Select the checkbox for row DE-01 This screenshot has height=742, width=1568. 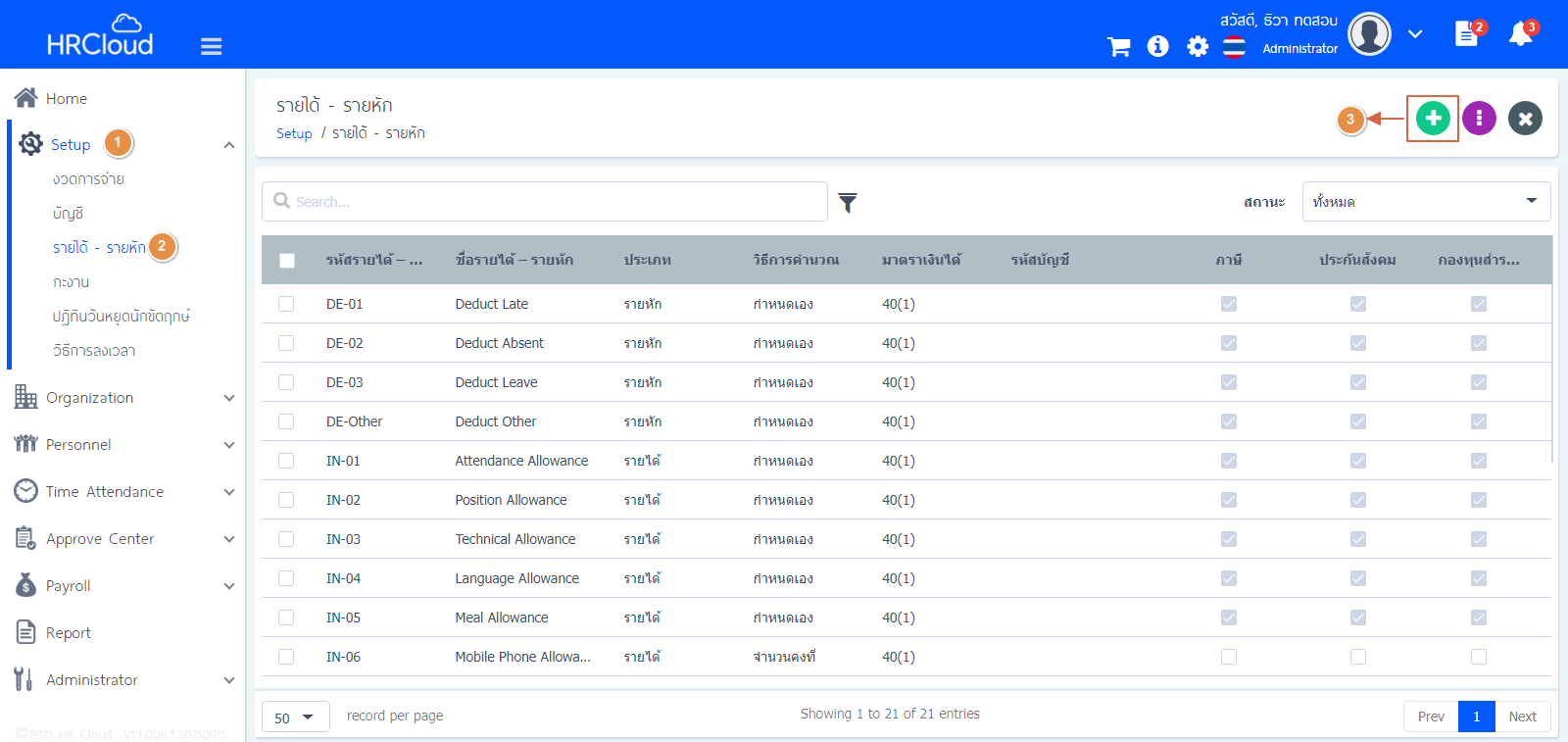tap(286, 304)
